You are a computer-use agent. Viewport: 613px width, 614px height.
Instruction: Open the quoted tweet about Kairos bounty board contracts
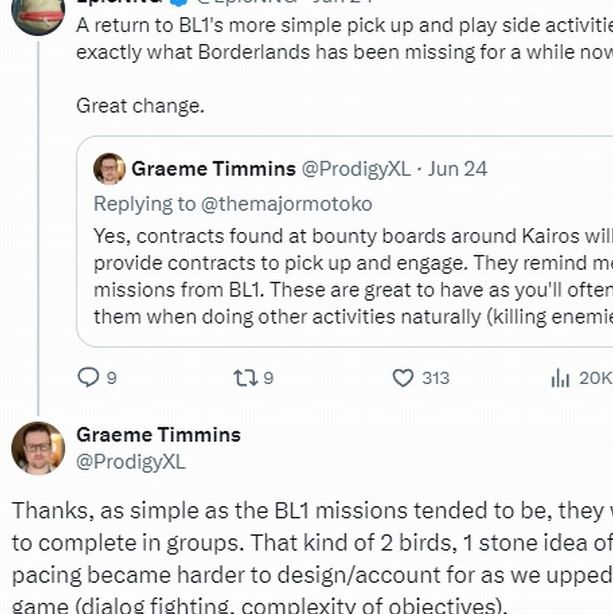click(x=350, y=277)
